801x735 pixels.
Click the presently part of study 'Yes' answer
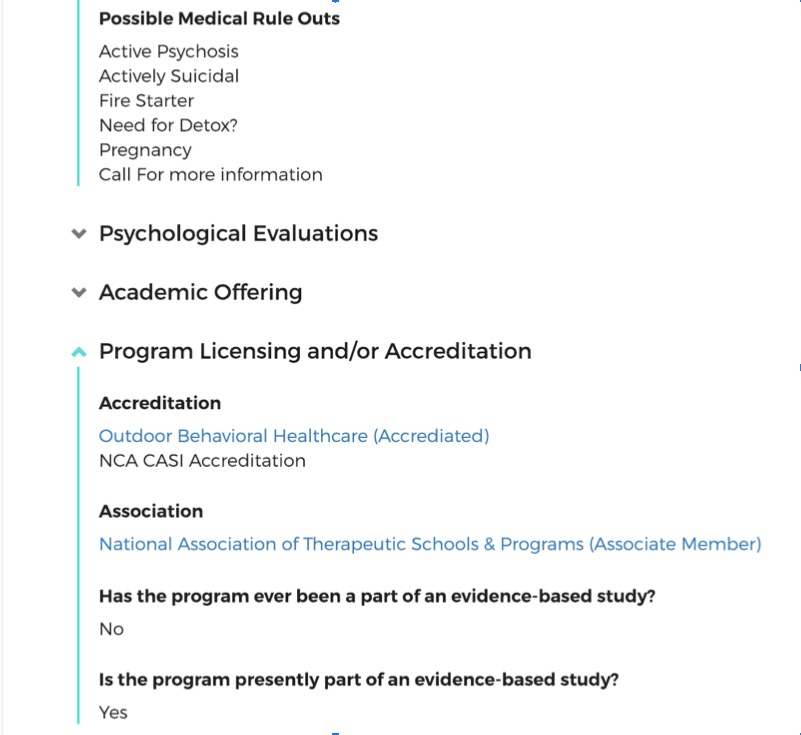point(113,713)
